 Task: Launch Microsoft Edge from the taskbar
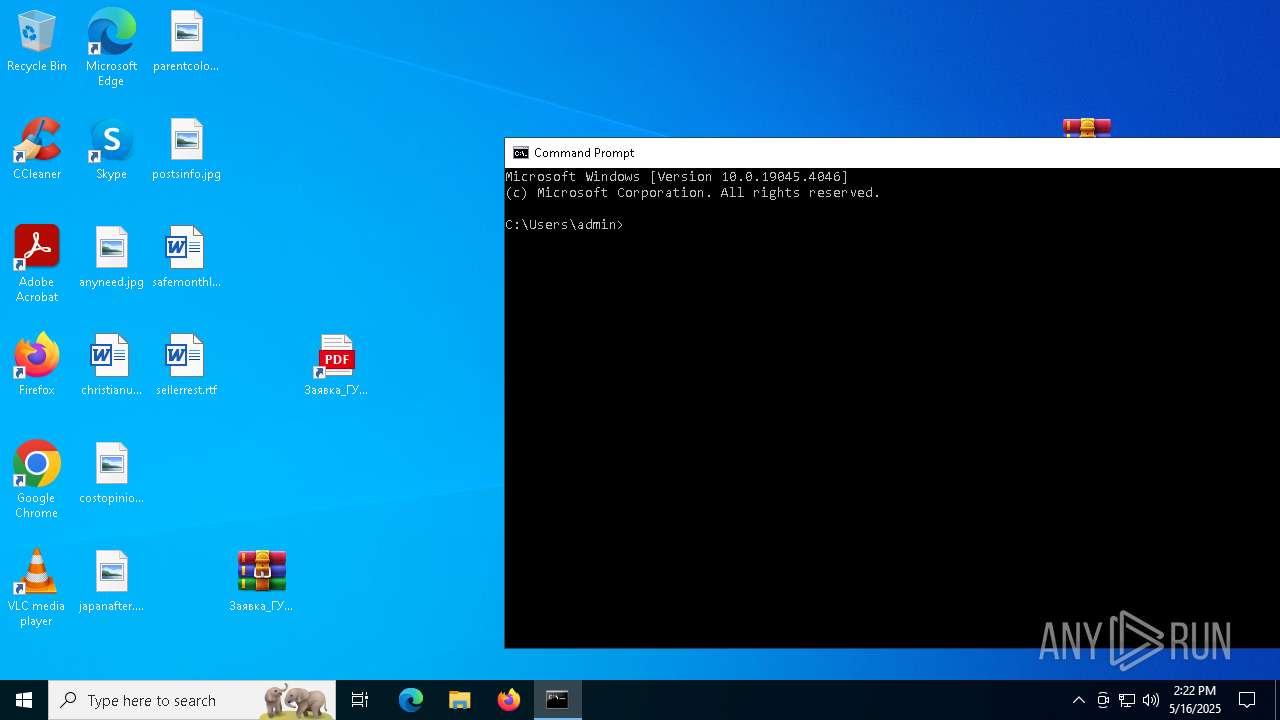(411, 700)
